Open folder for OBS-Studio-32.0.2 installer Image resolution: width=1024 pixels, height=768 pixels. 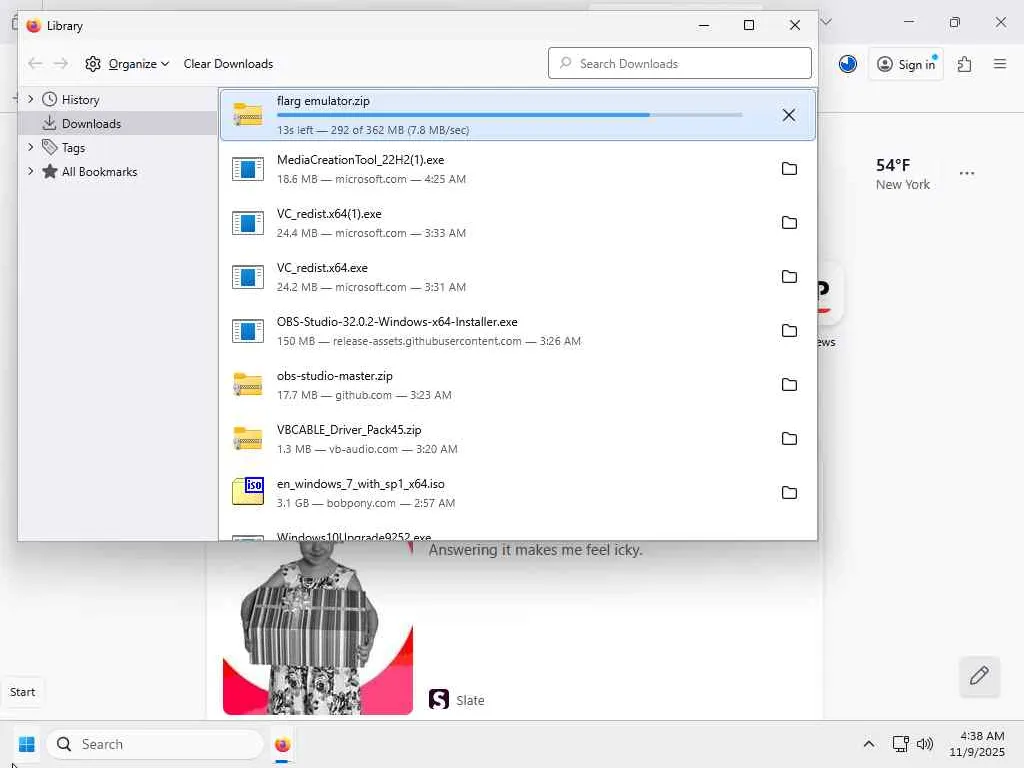(789, 330)
